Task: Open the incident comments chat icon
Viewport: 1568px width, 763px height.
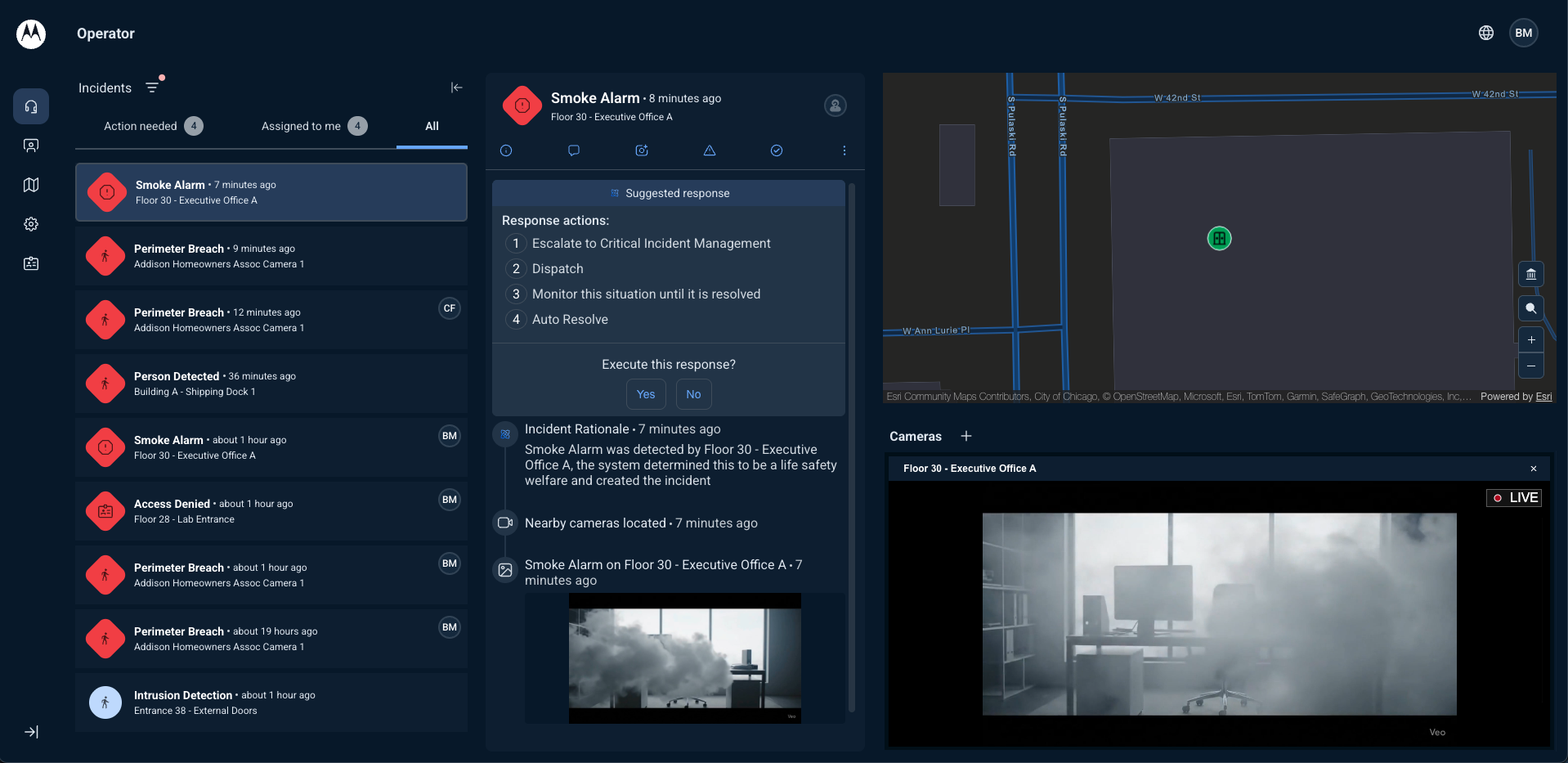Action: (x=574, y=150)
